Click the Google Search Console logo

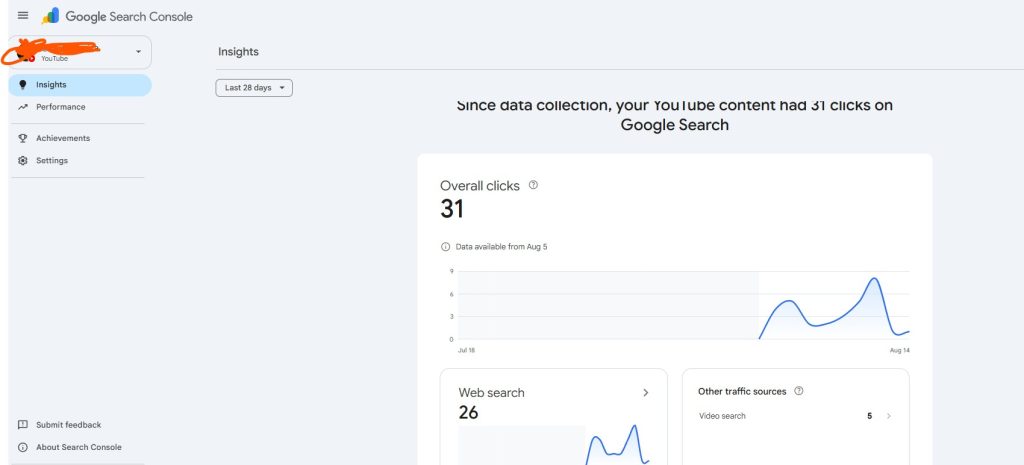click(117, 16)
